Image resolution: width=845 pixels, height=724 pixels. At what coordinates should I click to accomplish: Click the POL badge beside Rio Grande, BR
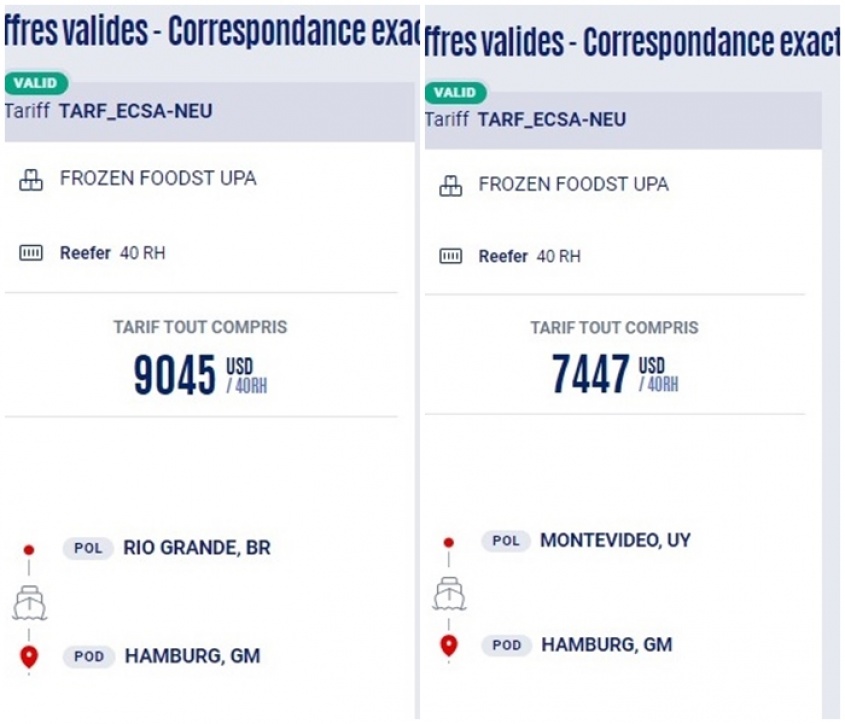88,548
